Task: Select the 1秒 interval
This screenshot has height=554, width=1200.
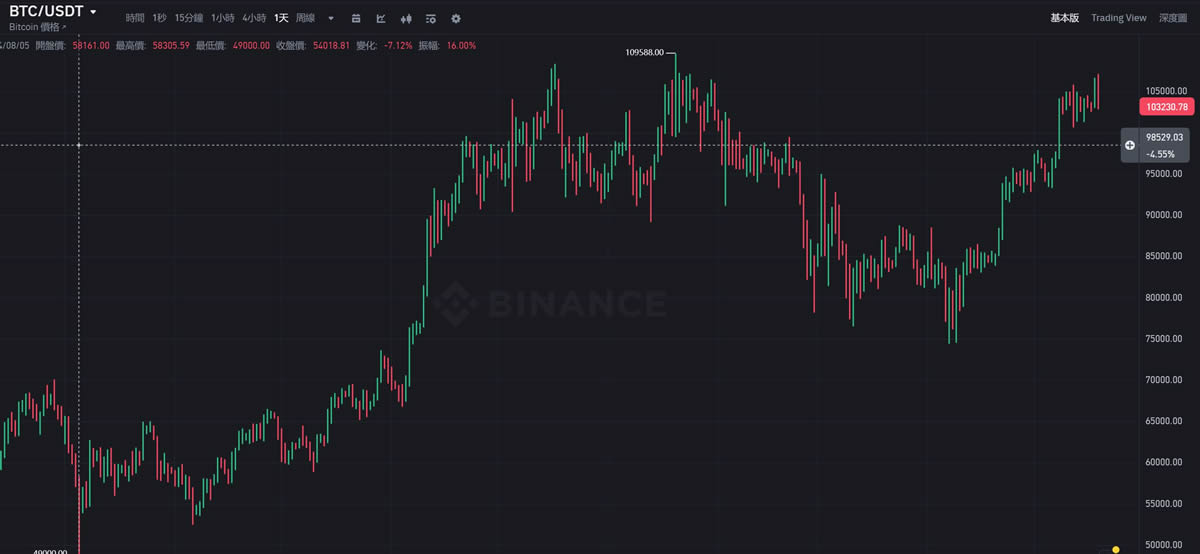Action: tap(160, 18)
